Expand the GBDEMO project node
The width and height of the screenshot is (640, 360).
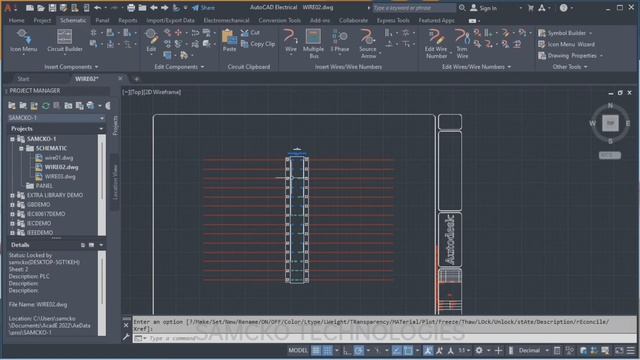click(x=12, y=204)
